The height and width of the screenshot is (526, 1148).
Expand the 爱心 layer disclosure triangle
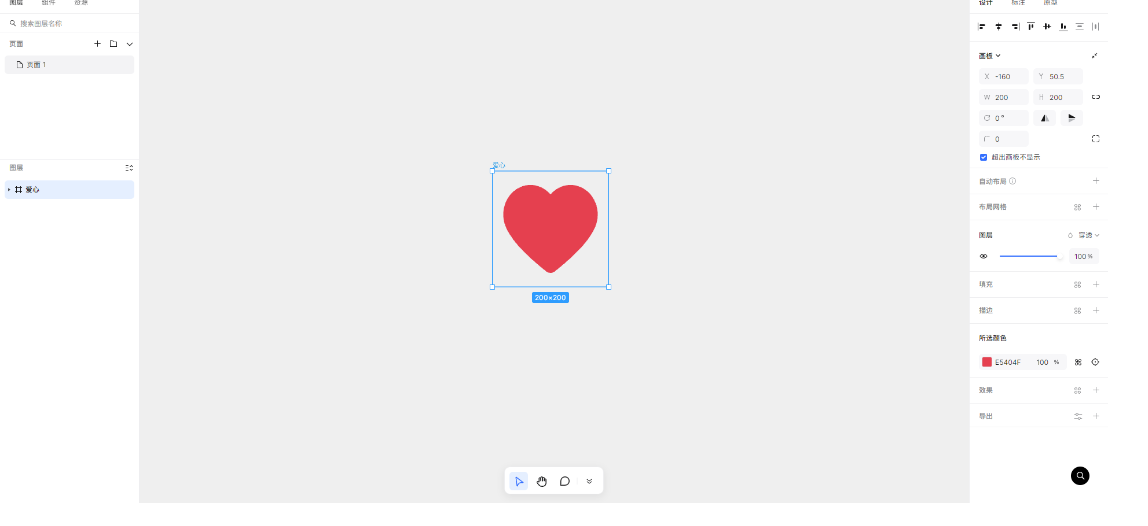coord(9,190)
